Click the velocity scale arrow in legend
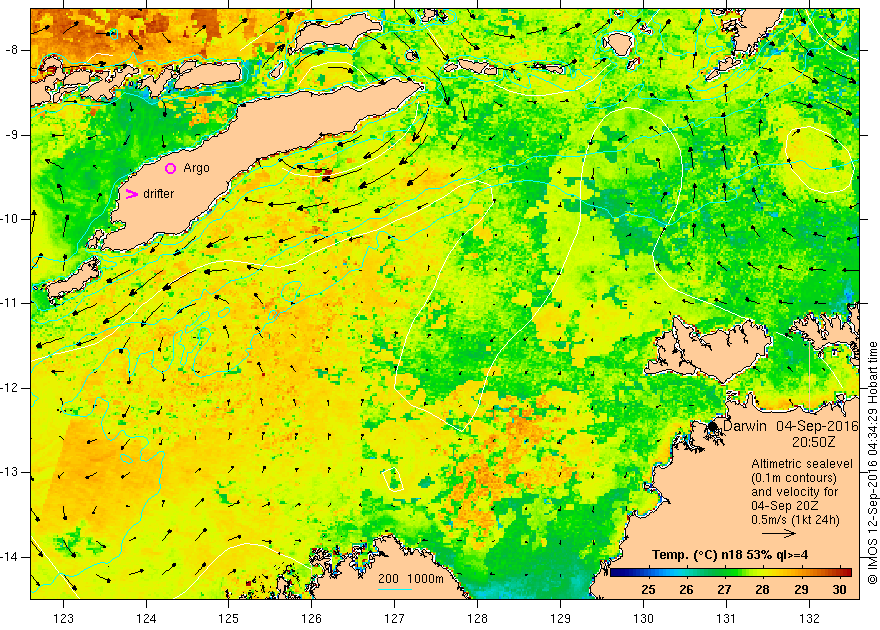This screenshot has width=880, height=630. point(779,534)
